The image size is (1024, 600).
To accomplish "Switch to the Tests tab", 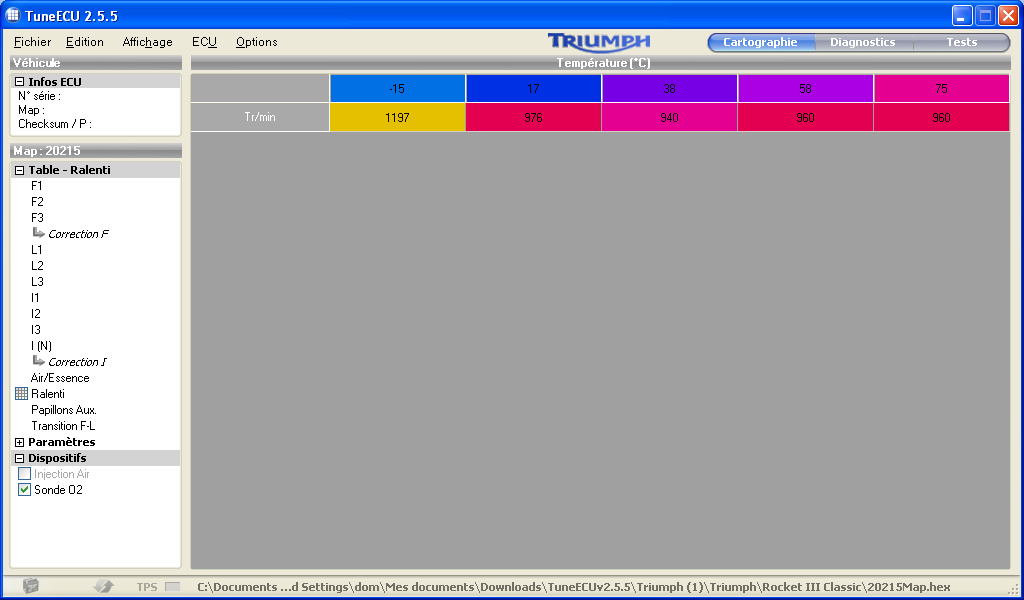I will coord(961,42).
